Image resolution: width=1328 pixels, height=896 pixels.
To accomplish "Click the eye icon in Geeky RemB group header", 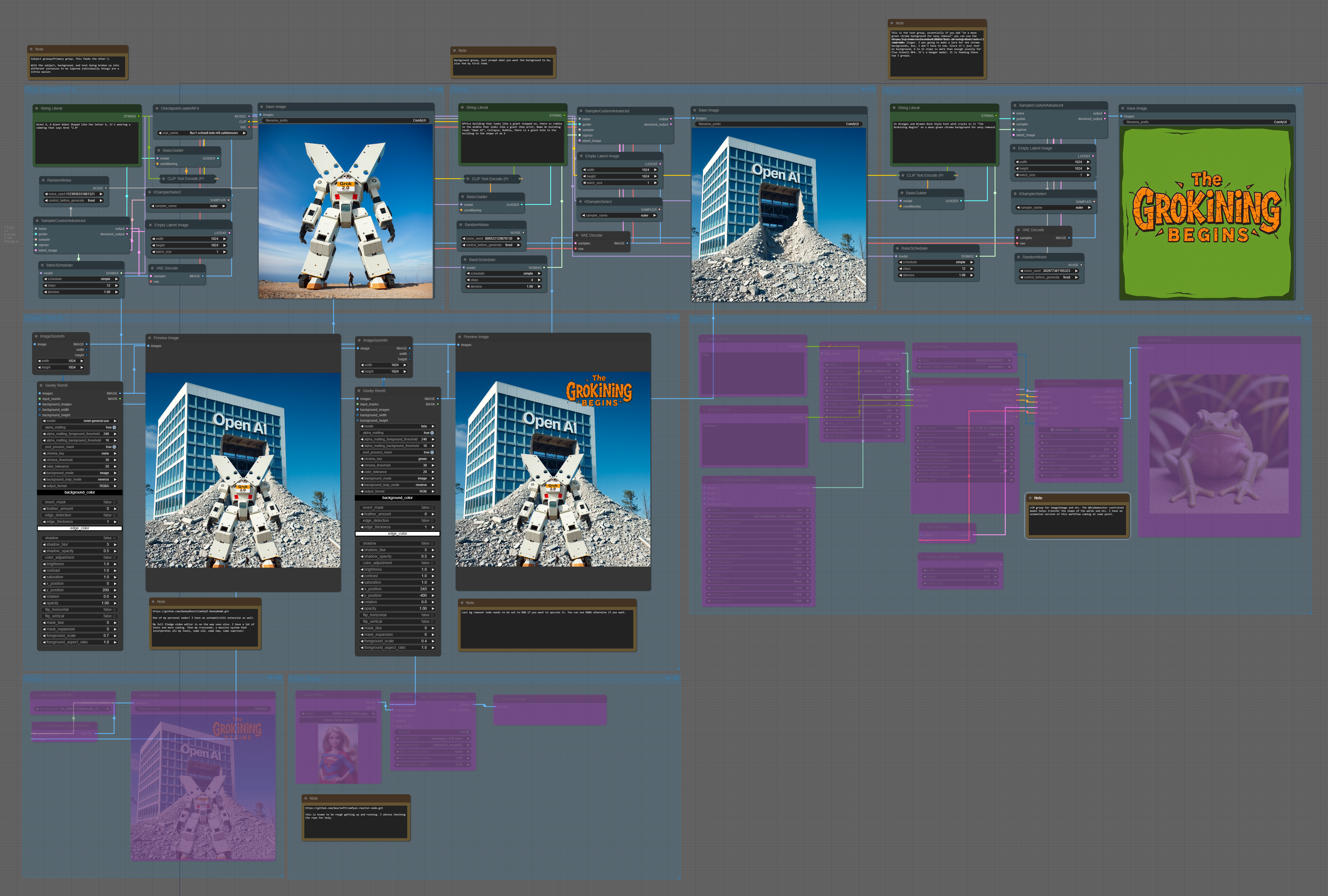I will (x=675, y=317).
